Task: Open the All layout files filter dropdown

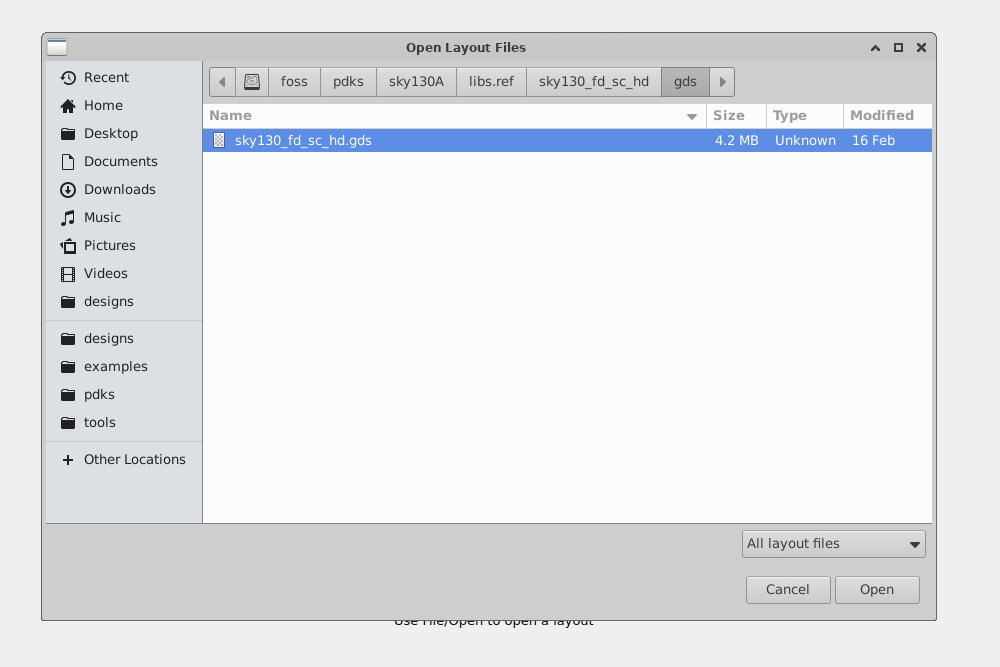Action: pos(833,543)
